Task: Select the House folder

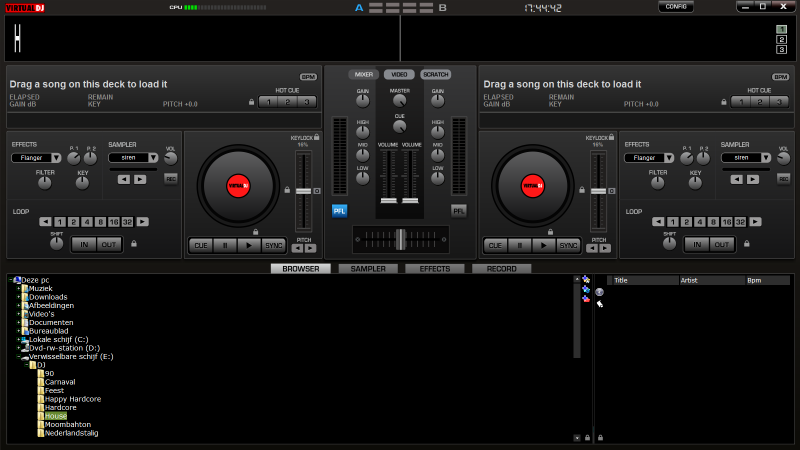Action: click(56, 416)
